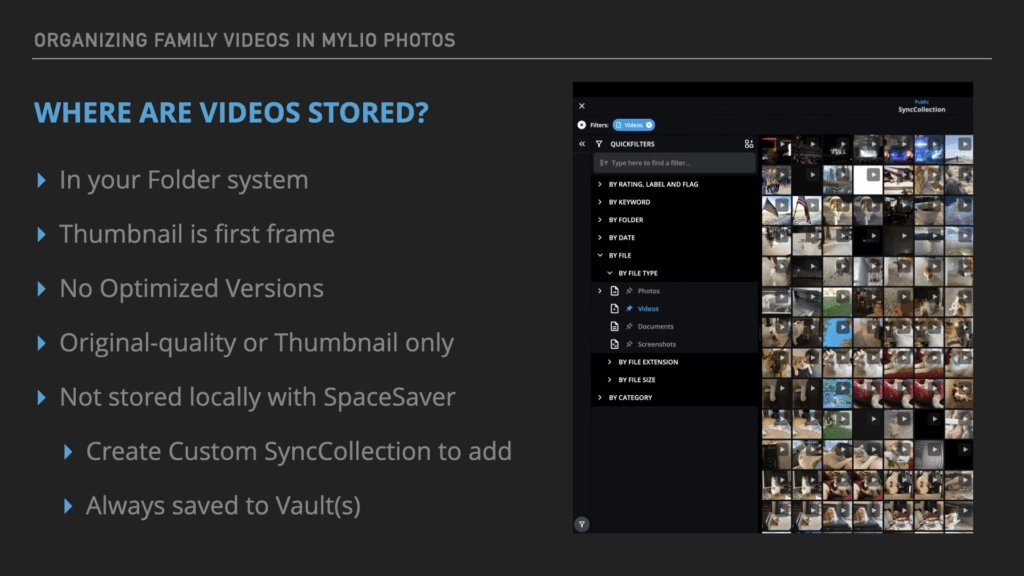This screenshot has height=576, width=1024.
Task: Collapse the By File section
Action: coord(600,256)
